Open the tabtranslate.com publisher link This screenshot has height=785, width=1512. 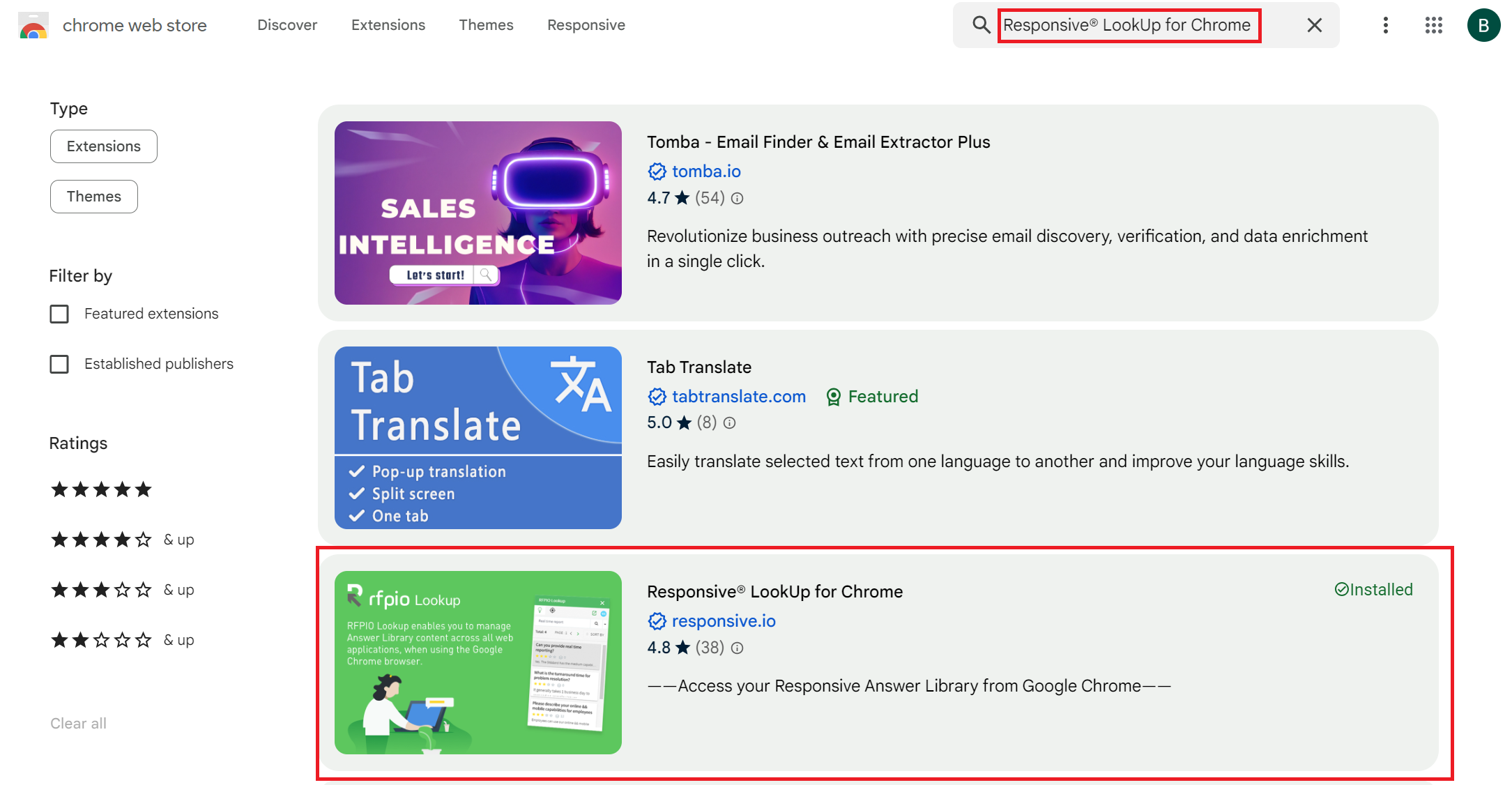click(739, 397)
